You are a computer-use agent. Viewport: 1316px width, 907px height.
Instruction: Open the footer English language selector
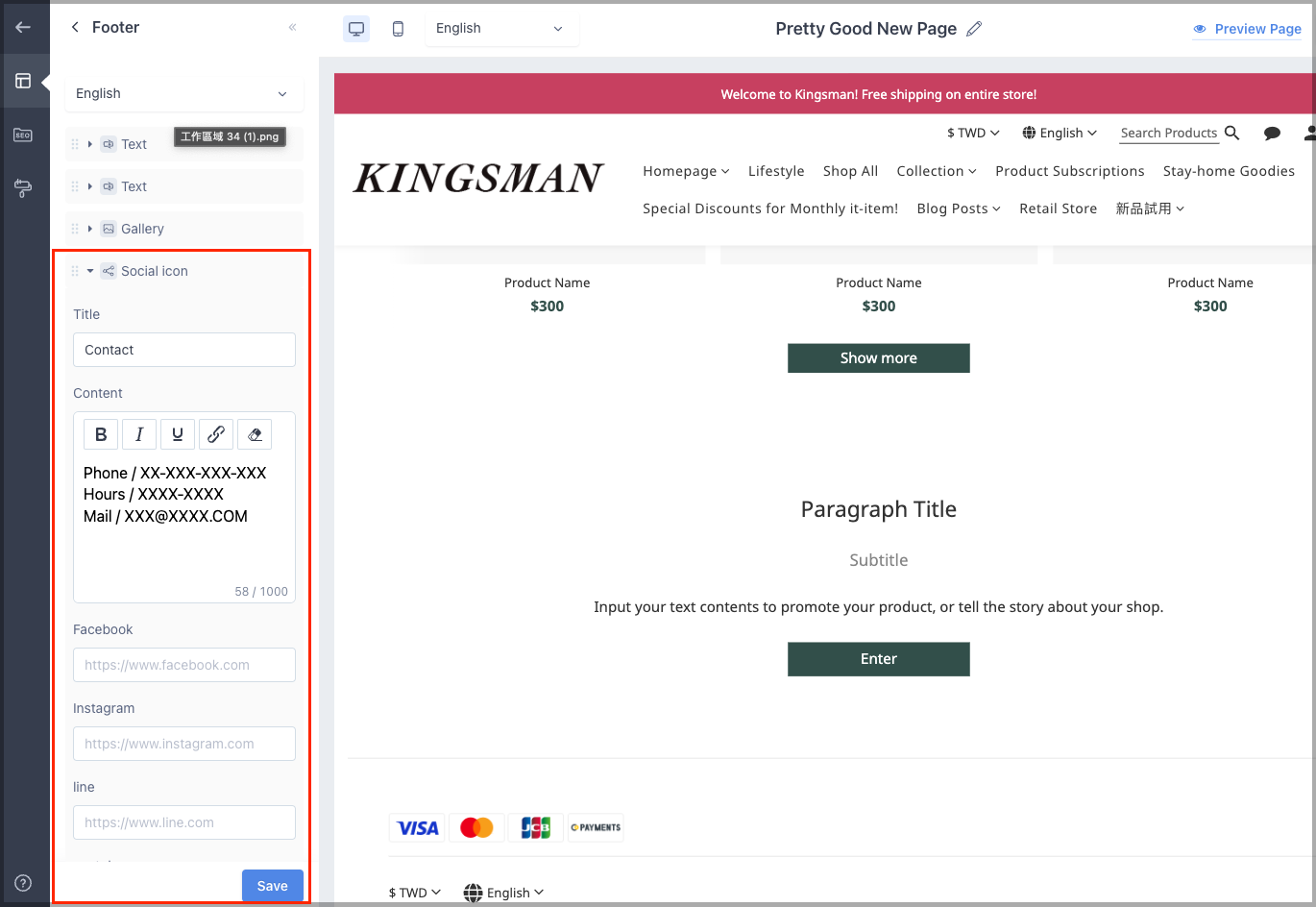tap(503, 893)
